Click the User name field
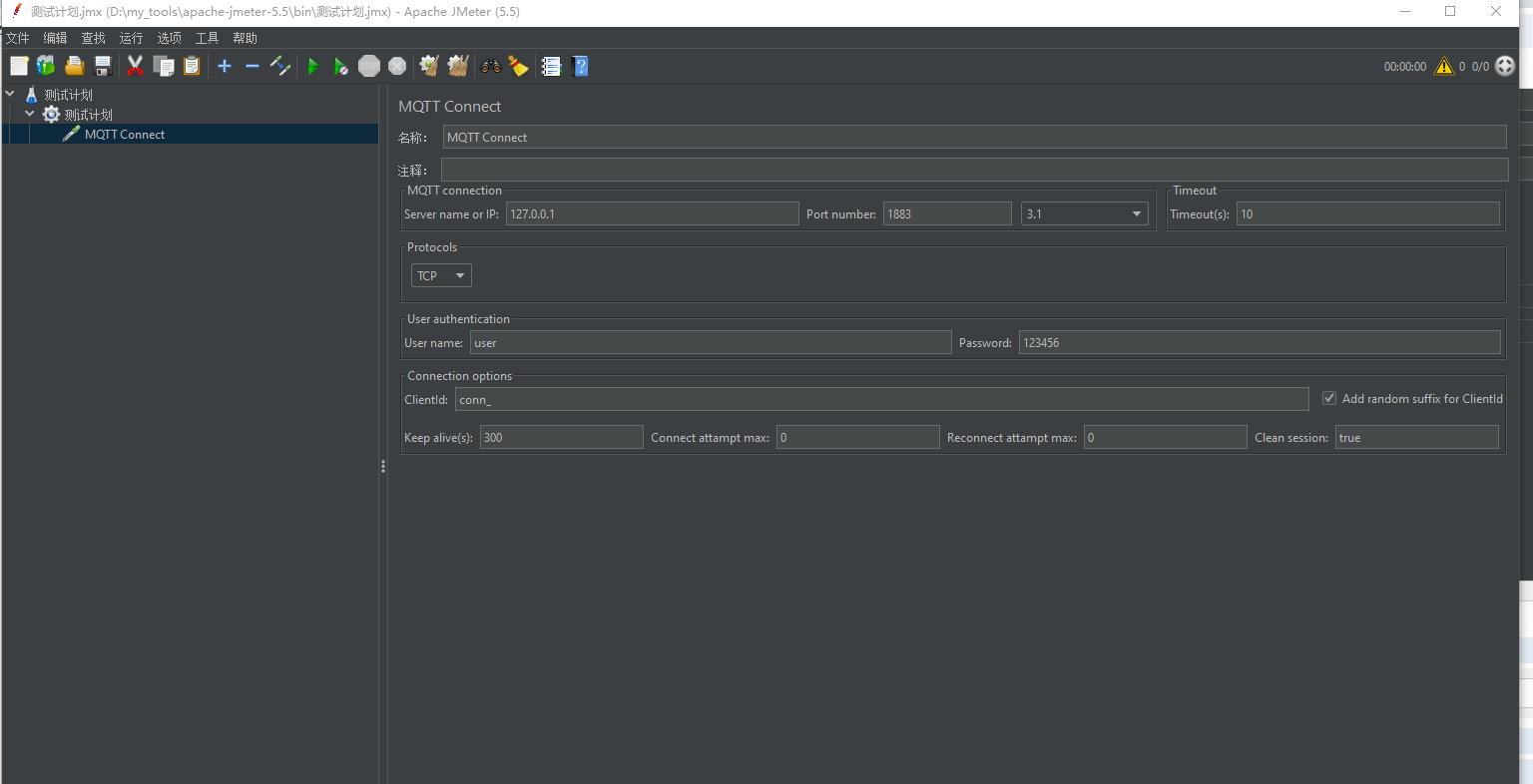This screenshot has height=784, width=1533. [x=711, y=342]
